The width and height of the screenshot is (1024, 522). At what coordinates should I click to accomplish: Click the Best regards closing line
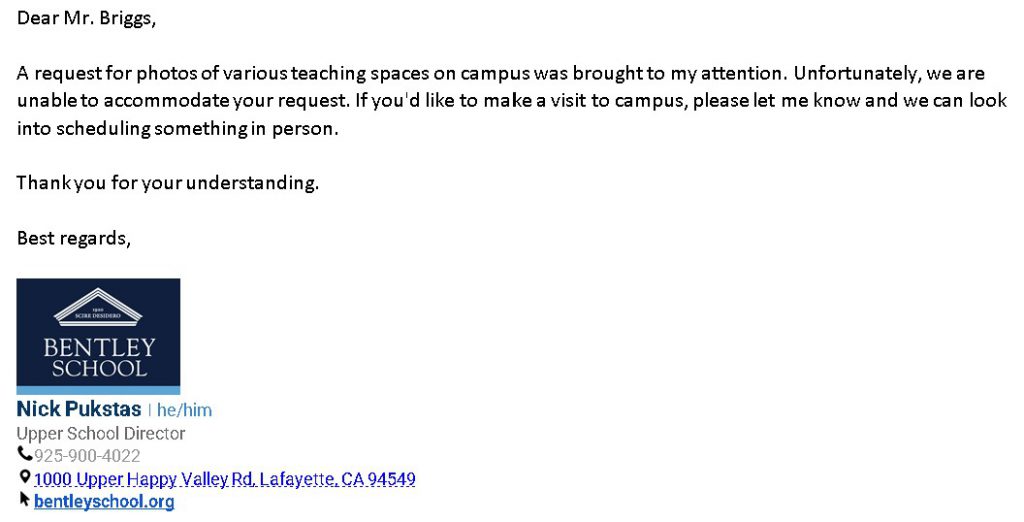coord(74,238)
